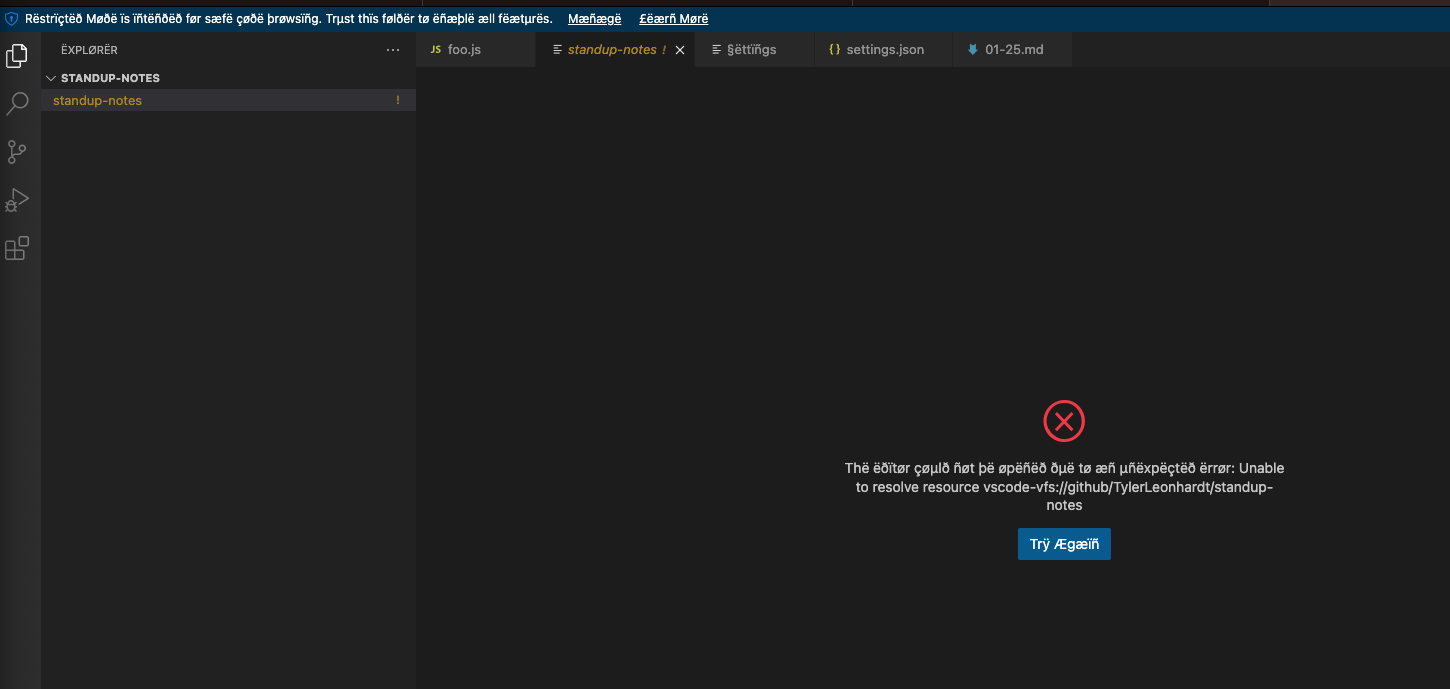
Task: Open the Search view in the activity bar
Action: click(17, 103)
